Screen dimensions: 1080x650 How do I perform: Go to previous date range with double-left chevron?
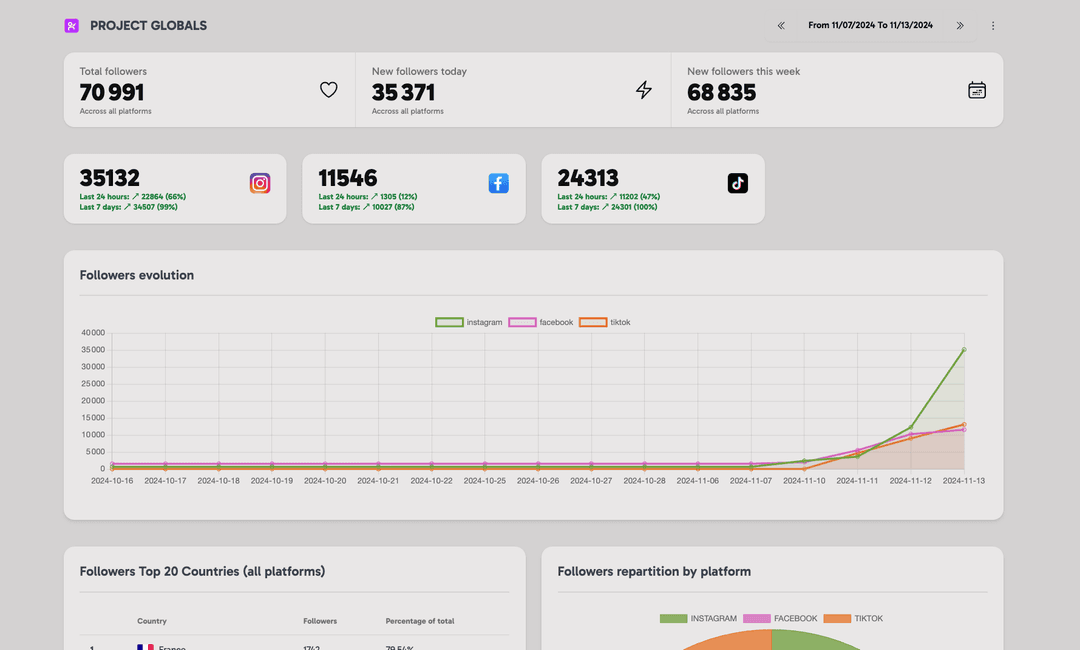tap(781, 26)
